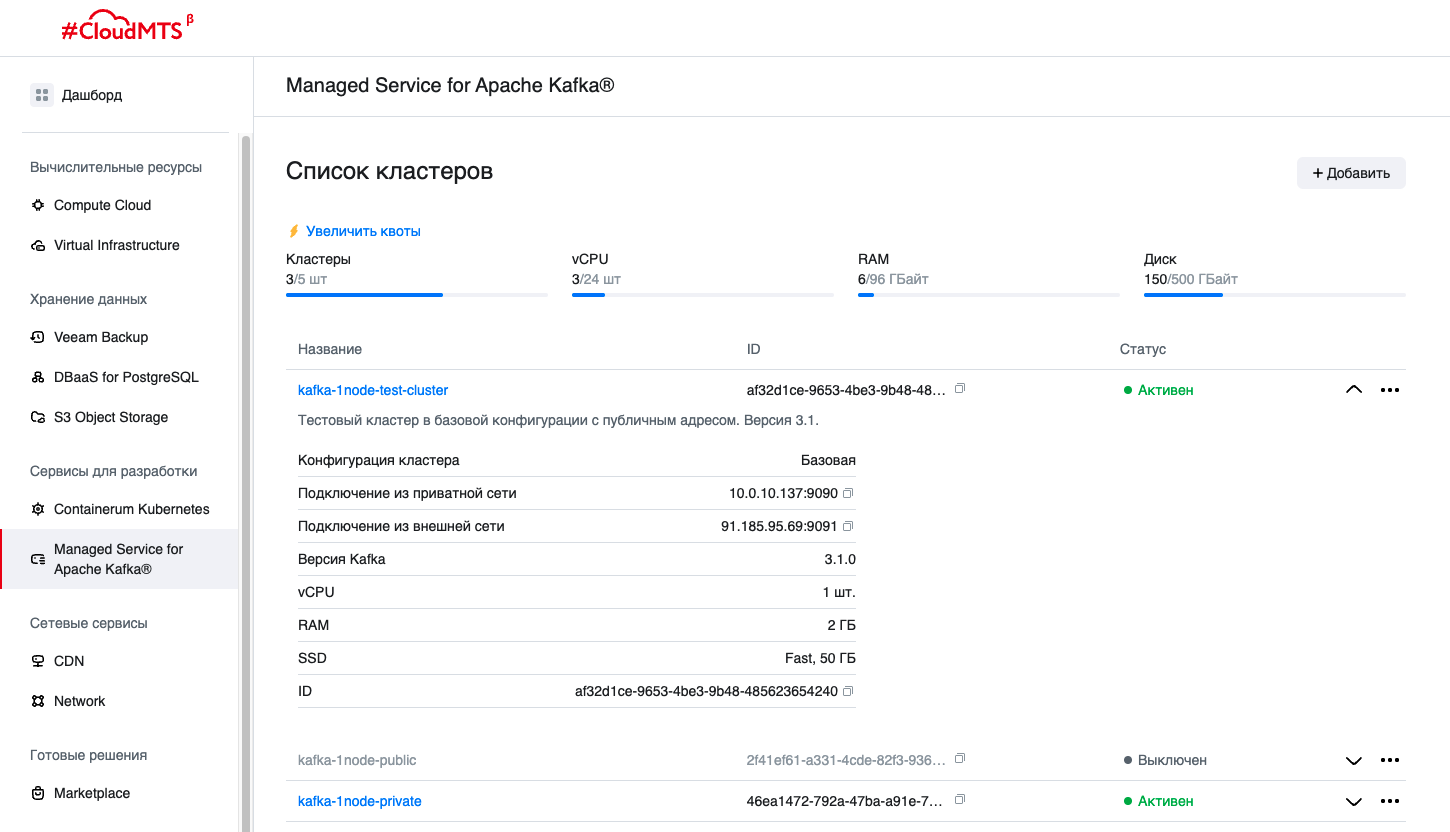Open three-dot menu for kafka-1node-test-cluster
The width and height of the screenshot is (1450, 832).
click(x=1389, y=390)
